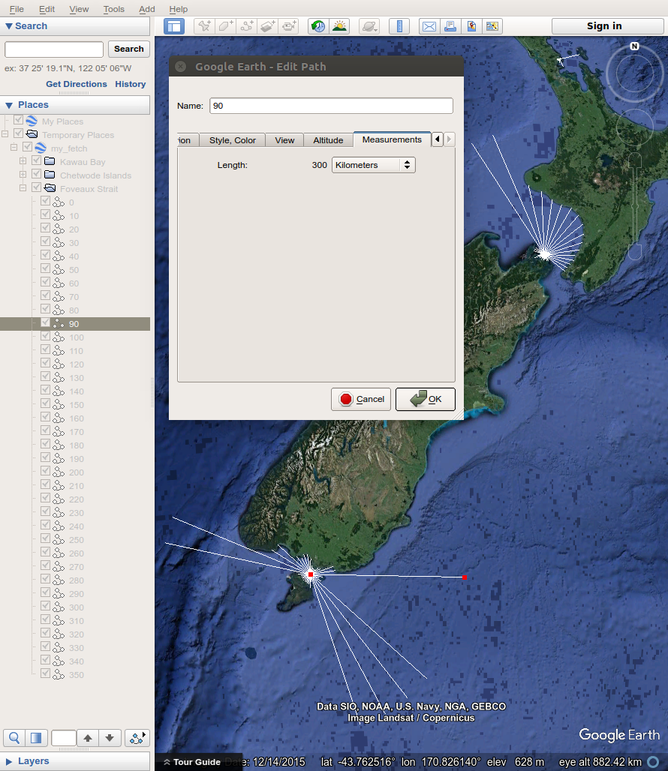
Task: Add a placemark from the toolbar
Action: point(203,26)
